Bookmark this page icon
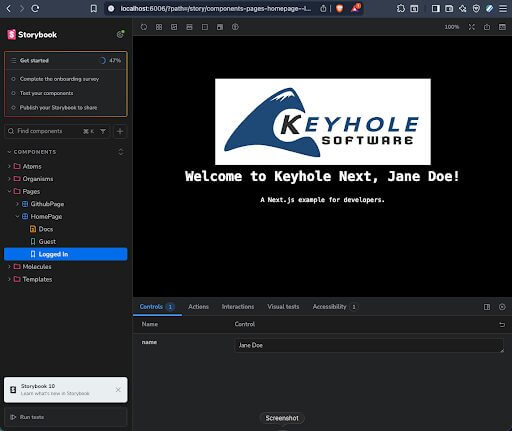Viewport: 512px width, 431px height. click(x=94, y=9)
